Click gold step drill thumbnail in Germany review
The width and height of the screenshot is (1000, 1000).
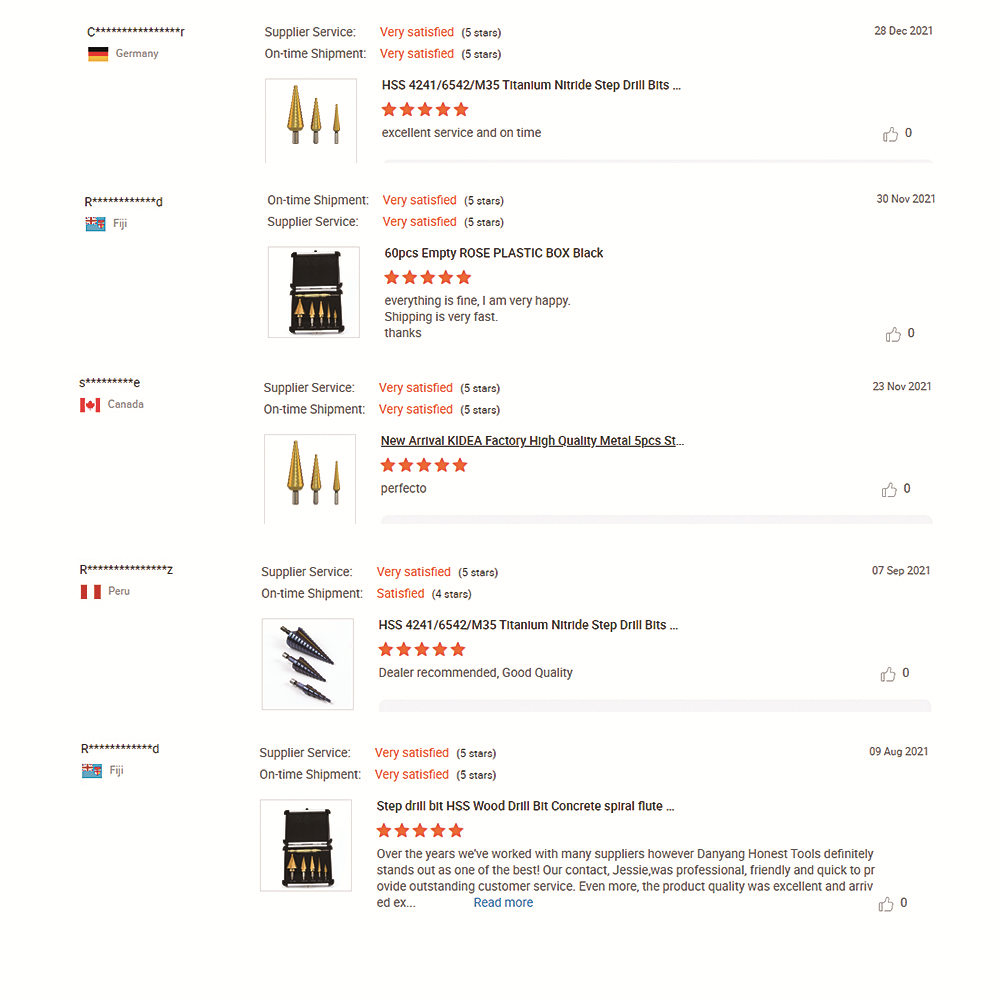coord(311,120)
